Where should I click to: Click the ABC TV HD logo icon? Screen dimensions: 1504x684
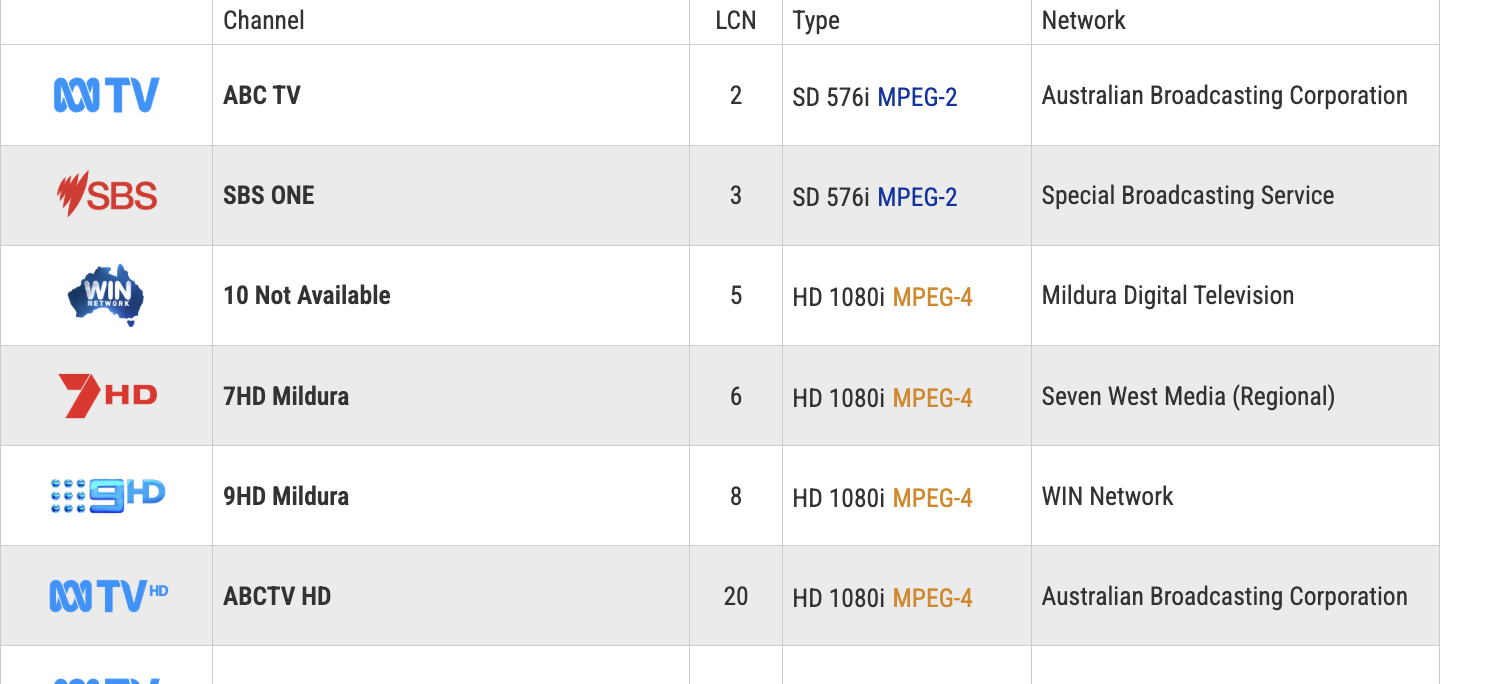[x=108, y=596]
